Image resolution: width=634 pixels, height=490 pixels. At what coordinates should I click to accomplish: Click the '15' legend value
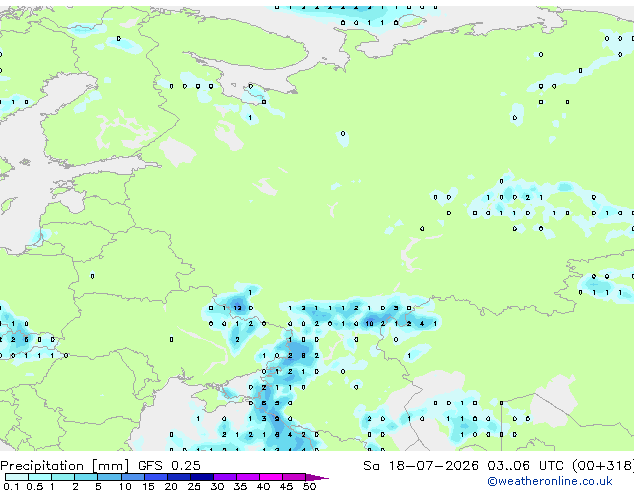148,486
